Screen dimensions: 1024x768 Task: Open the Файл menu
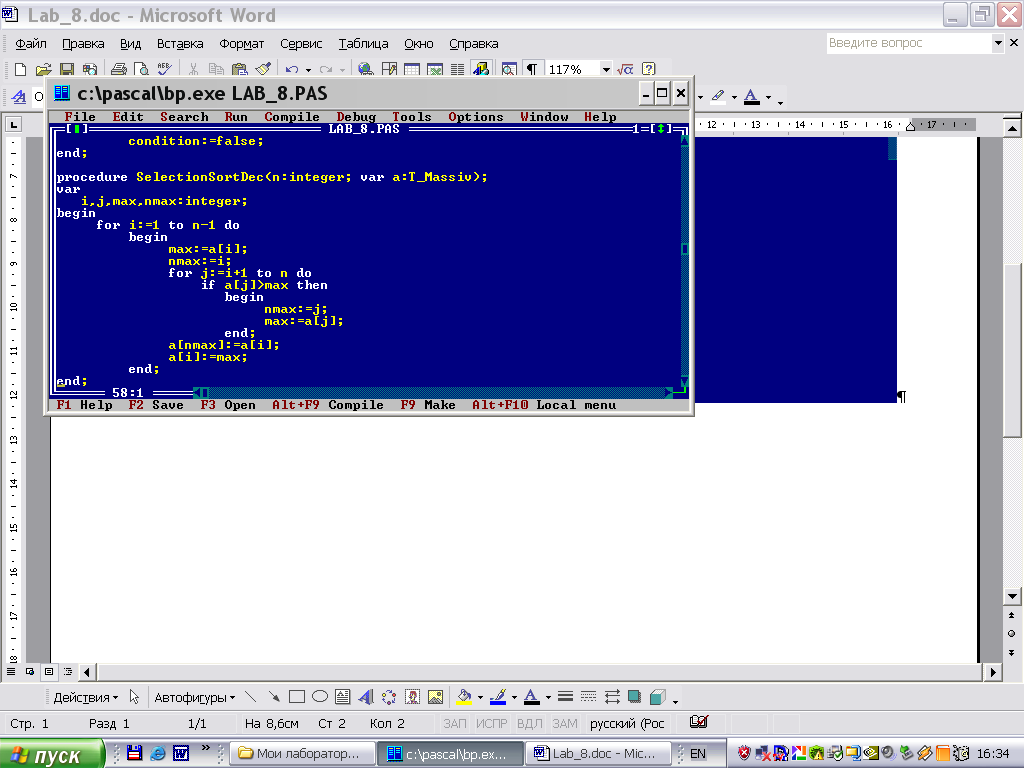pyautogui.click(x=31, y=44)
